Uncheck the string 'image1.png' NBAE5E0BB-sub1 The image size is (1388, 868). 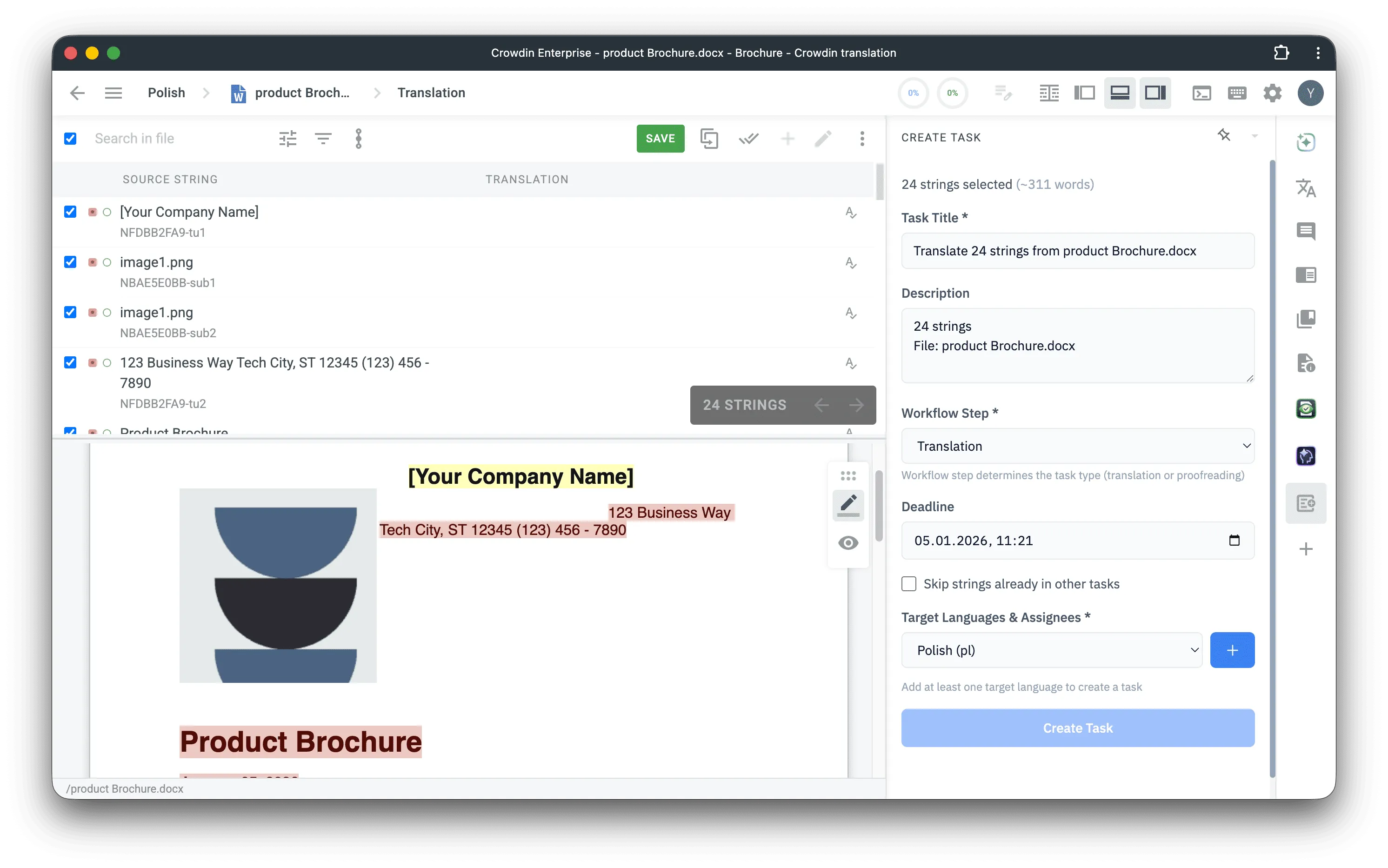[x=71, y=262]
